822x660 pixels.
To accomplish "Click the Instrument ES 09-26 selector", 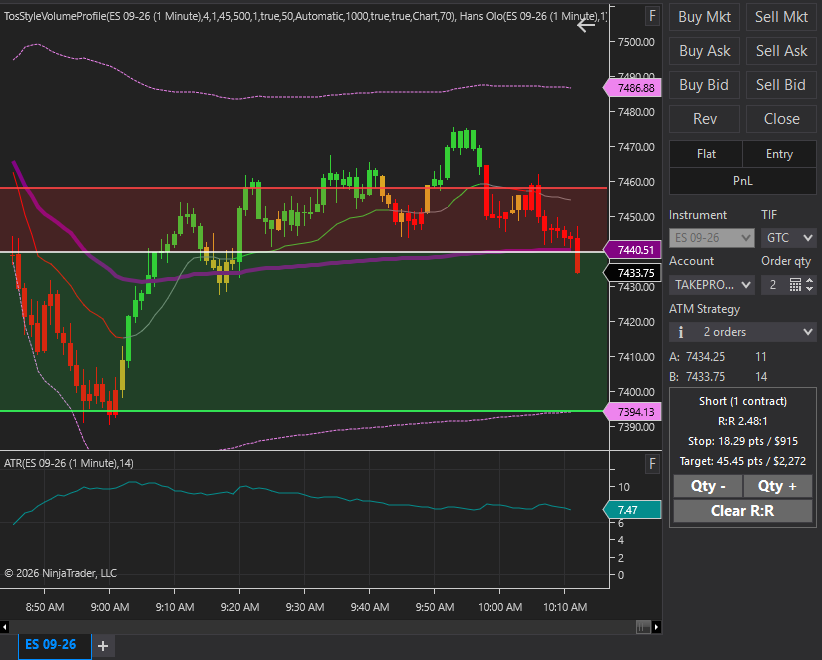I will coord(711,238).
